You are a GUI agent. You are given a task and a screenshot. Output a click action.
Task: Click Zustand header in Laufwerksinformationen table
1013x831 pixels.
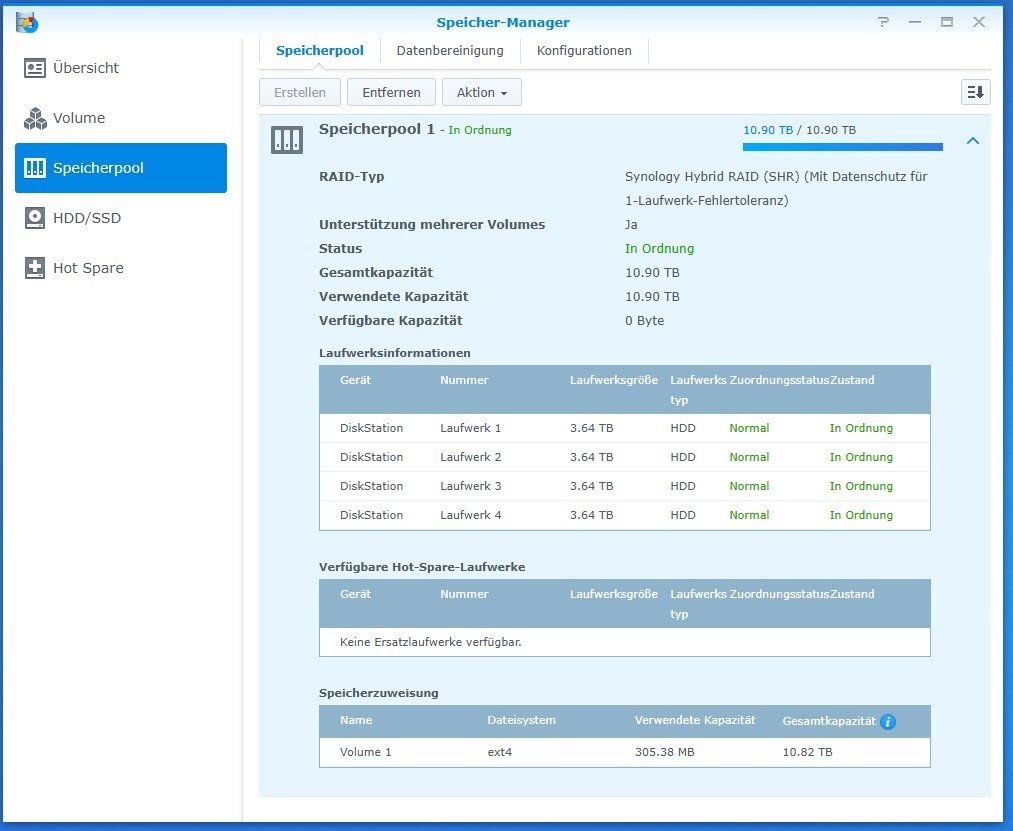(x=852, y=380)
